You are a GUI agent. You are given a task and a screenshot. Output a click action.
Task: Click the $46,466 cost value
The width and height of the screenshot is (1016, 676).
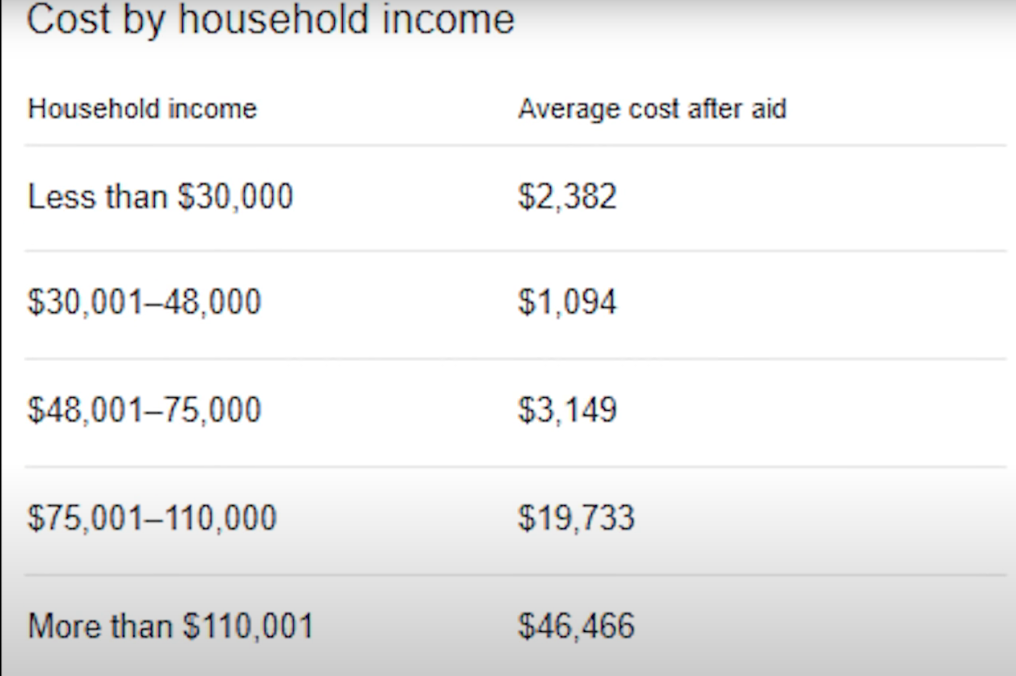pyautogui.click(x=576, y=626)
